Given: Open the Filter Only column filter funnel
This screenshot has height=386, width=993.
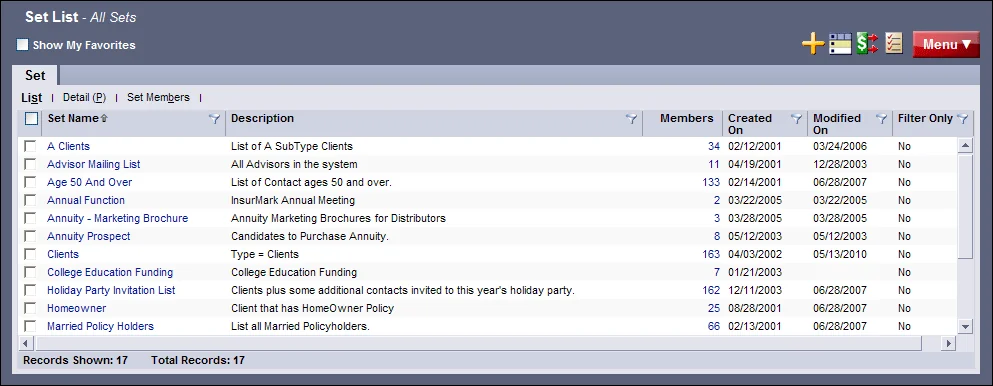Looking at the screenshot, I should click(962, 118).
